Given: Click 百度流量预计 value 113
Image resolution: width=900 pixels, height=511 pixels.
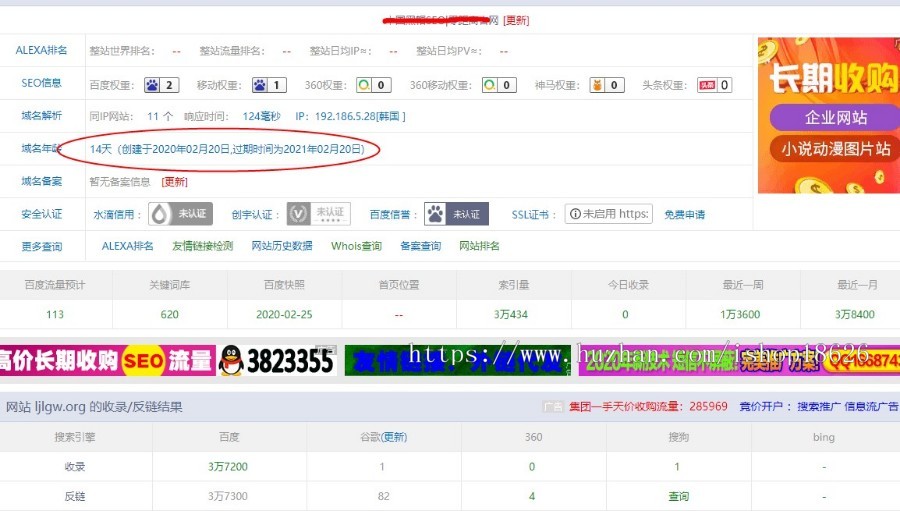Looking at the screenshot, I should pos(55,314).
